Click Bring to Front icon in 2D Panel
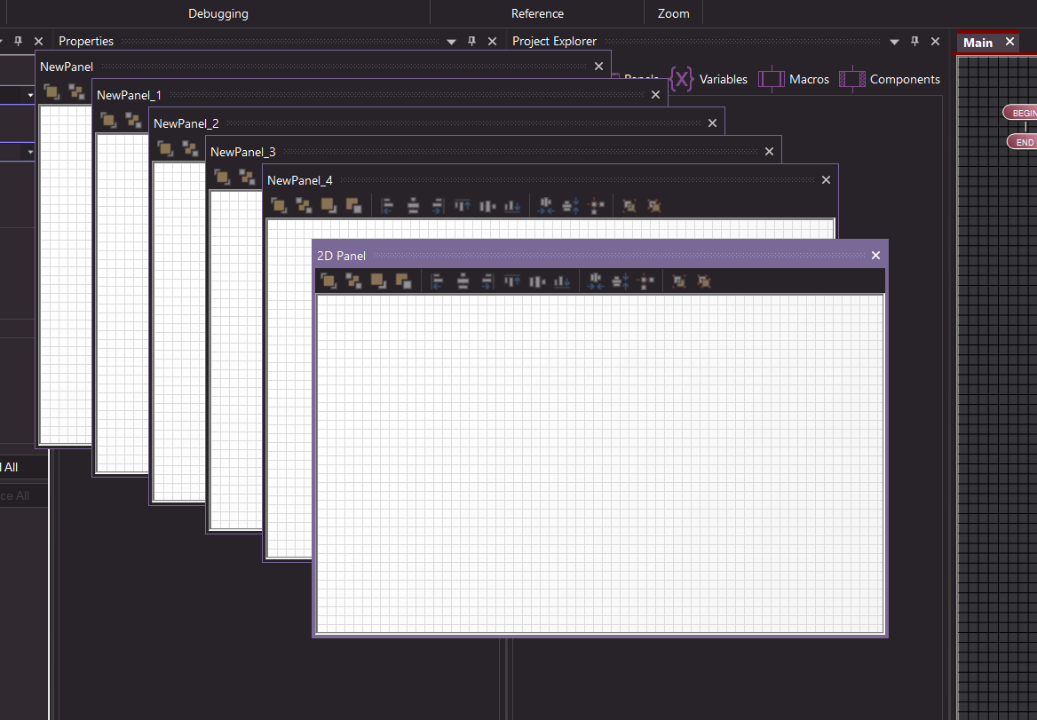Image resolution: width=1037 pixels, height=720 pixels. 378,281
